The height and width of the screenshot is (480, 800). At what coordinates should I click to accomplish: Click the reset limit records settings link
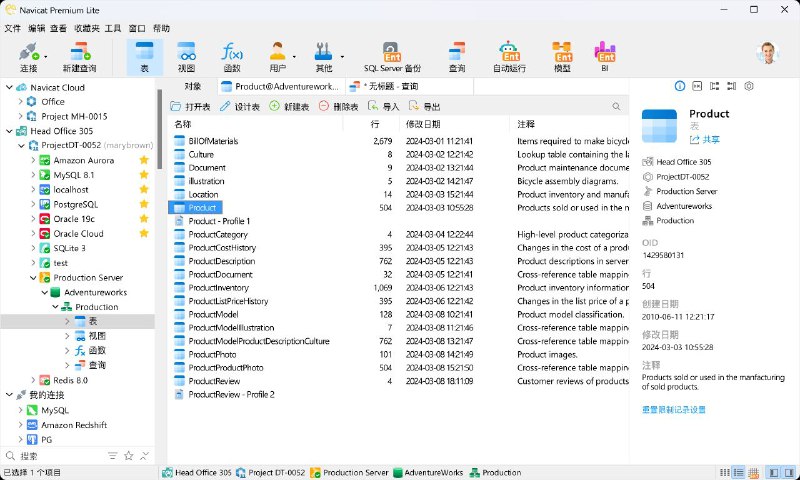(673, 410)
